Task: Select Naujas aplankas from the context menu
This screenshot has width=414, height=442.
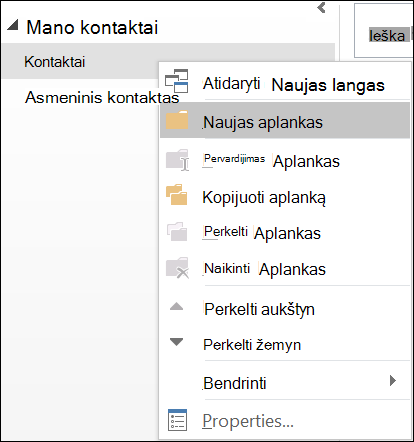Action: coord(285,120)
